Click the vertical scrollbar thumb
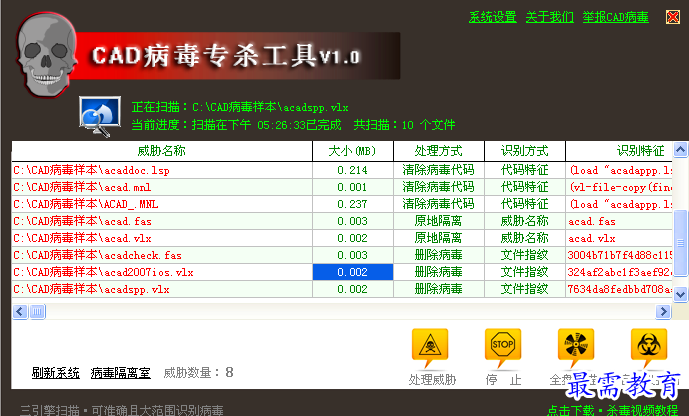Screen dimensions: 689x416 pos(680,242)
